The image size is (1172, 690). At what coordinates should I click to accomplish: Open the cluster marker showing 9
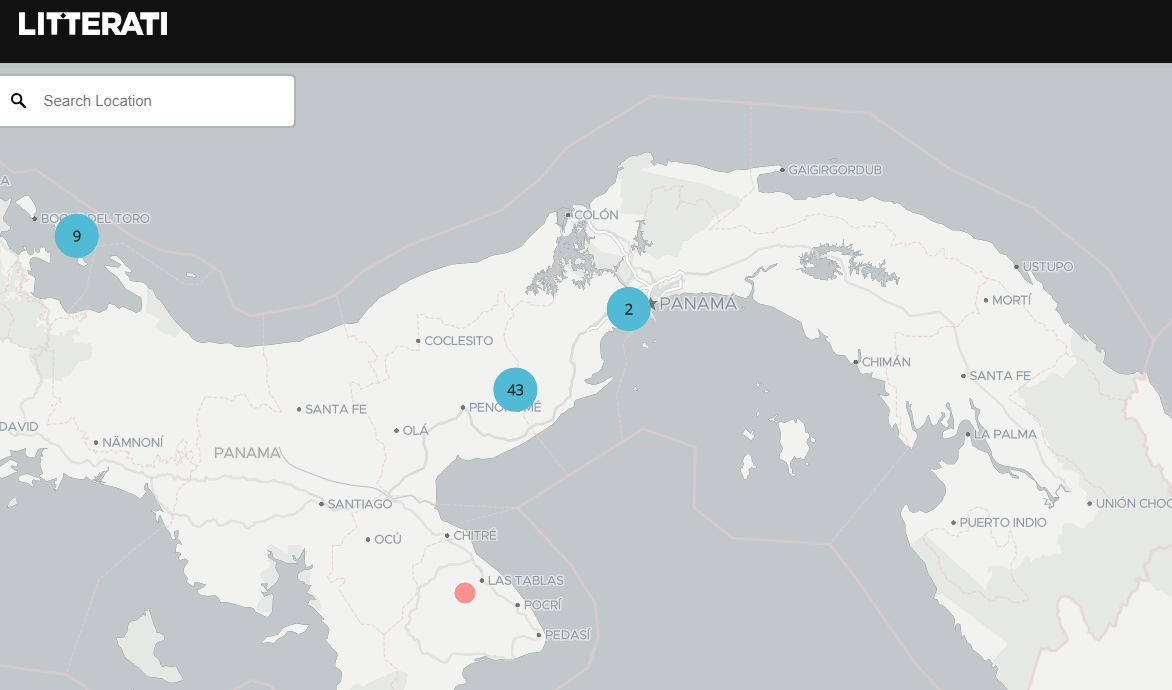(76, 236)
